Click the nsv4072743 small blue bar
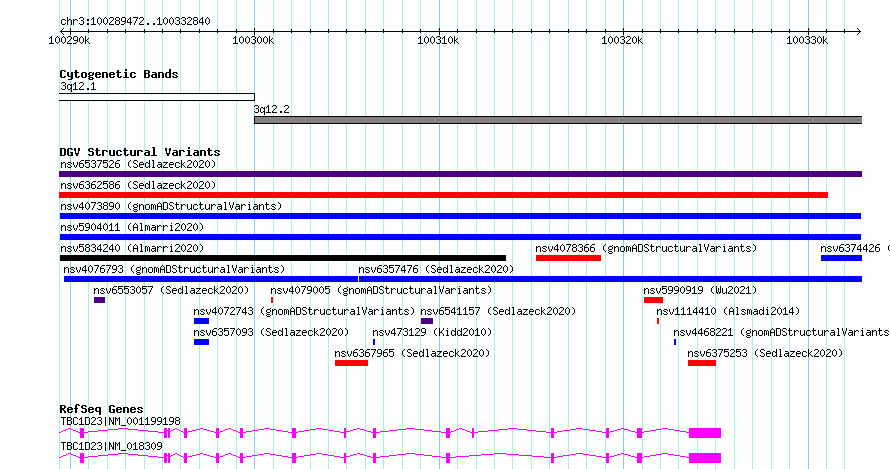 (201, 321)
